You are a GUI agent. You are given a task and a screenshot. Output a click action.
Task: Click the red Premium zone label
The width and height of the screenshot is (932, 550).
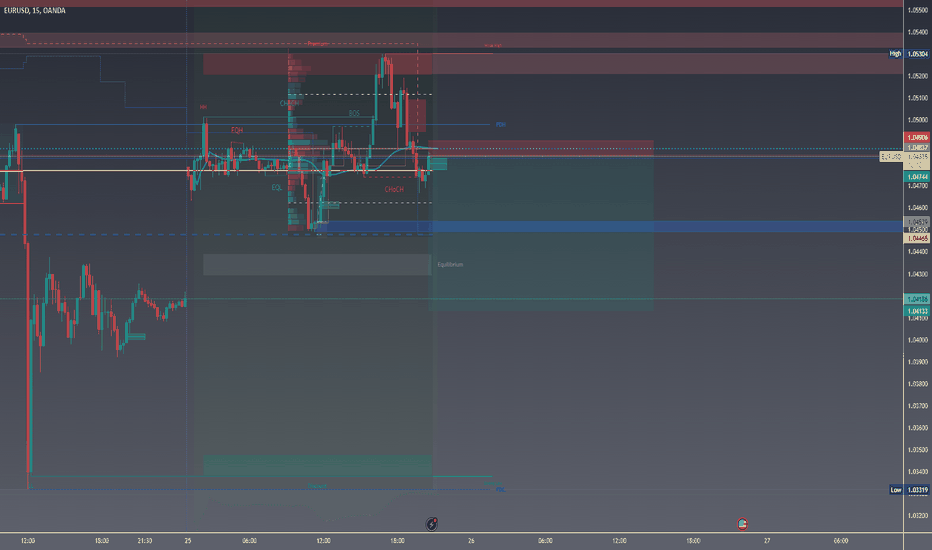pyautogui.click(x=318, y=44)
